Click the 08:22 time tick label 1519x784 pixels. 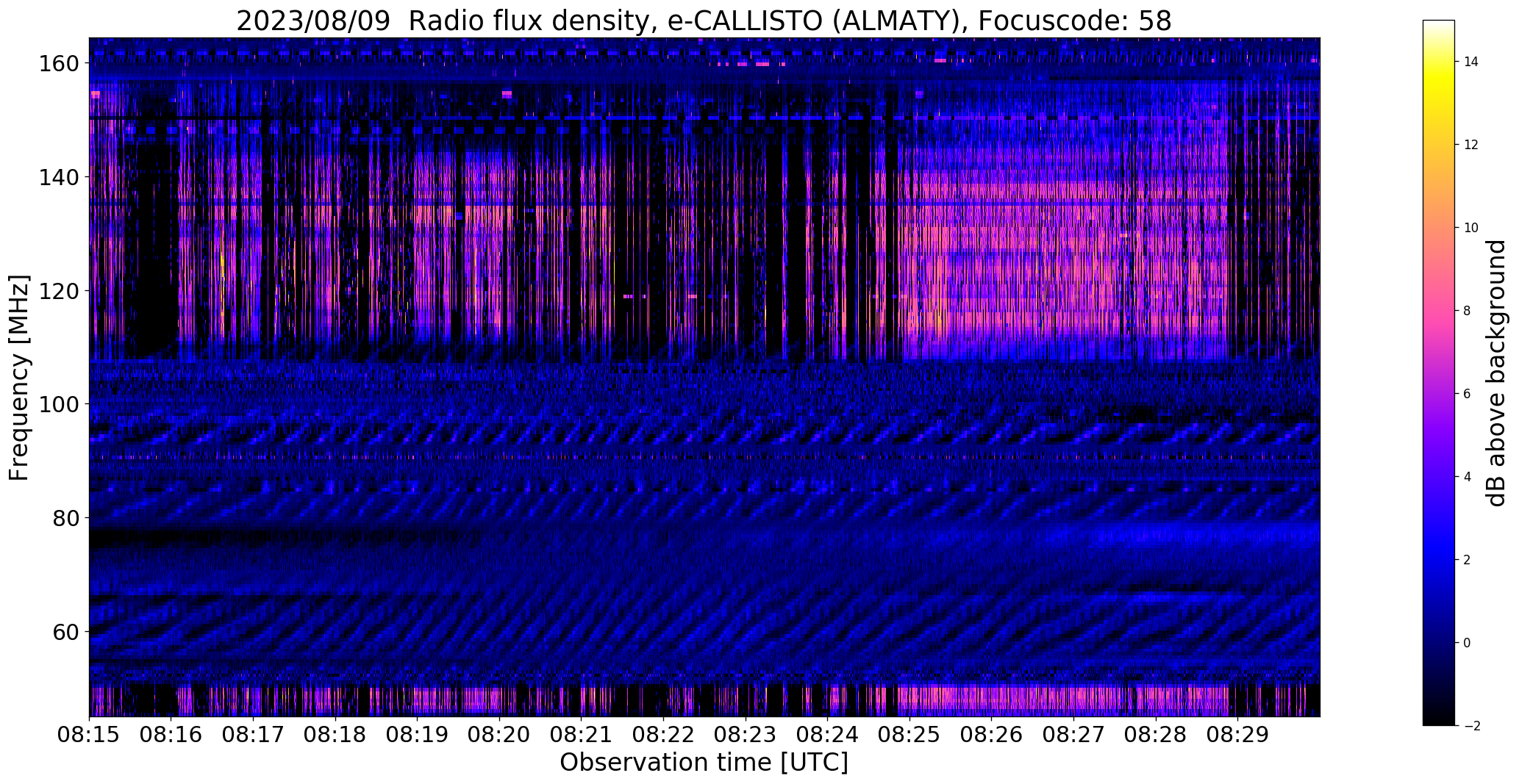[663, 735]
